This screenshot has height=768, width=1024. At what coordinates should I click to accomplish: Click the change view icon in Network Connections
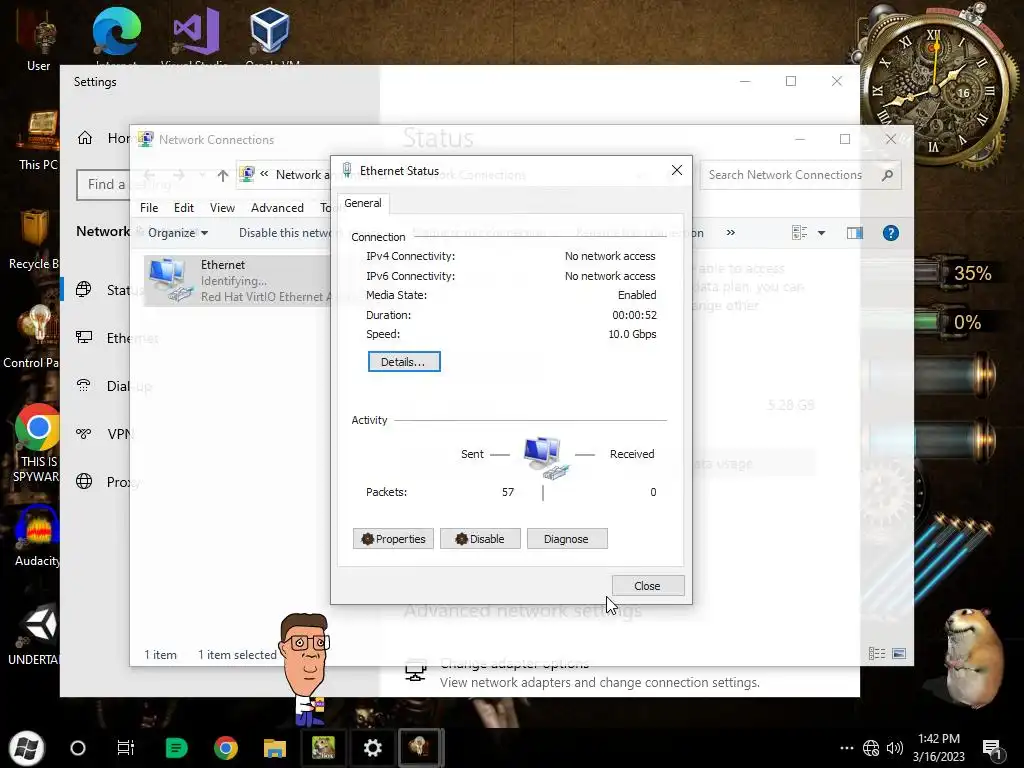tap(799, 233)
